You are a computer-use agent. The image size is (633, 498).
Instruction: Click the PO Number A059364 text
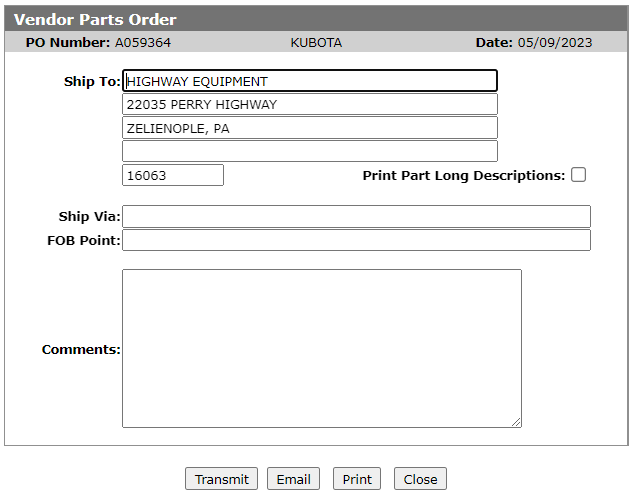(x=98, y=42)
